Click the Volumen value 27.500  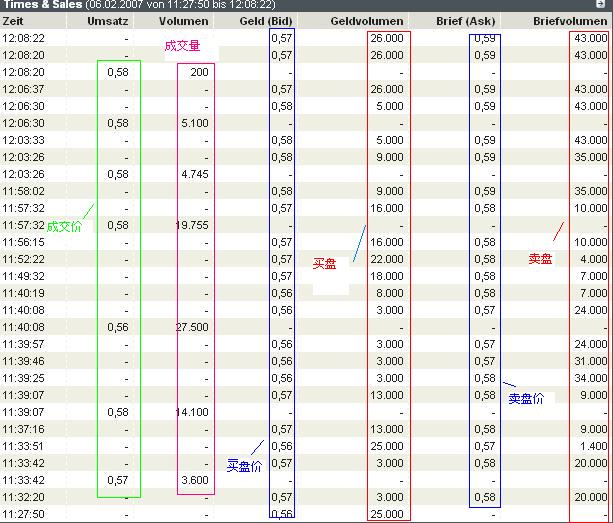(192, 327)
